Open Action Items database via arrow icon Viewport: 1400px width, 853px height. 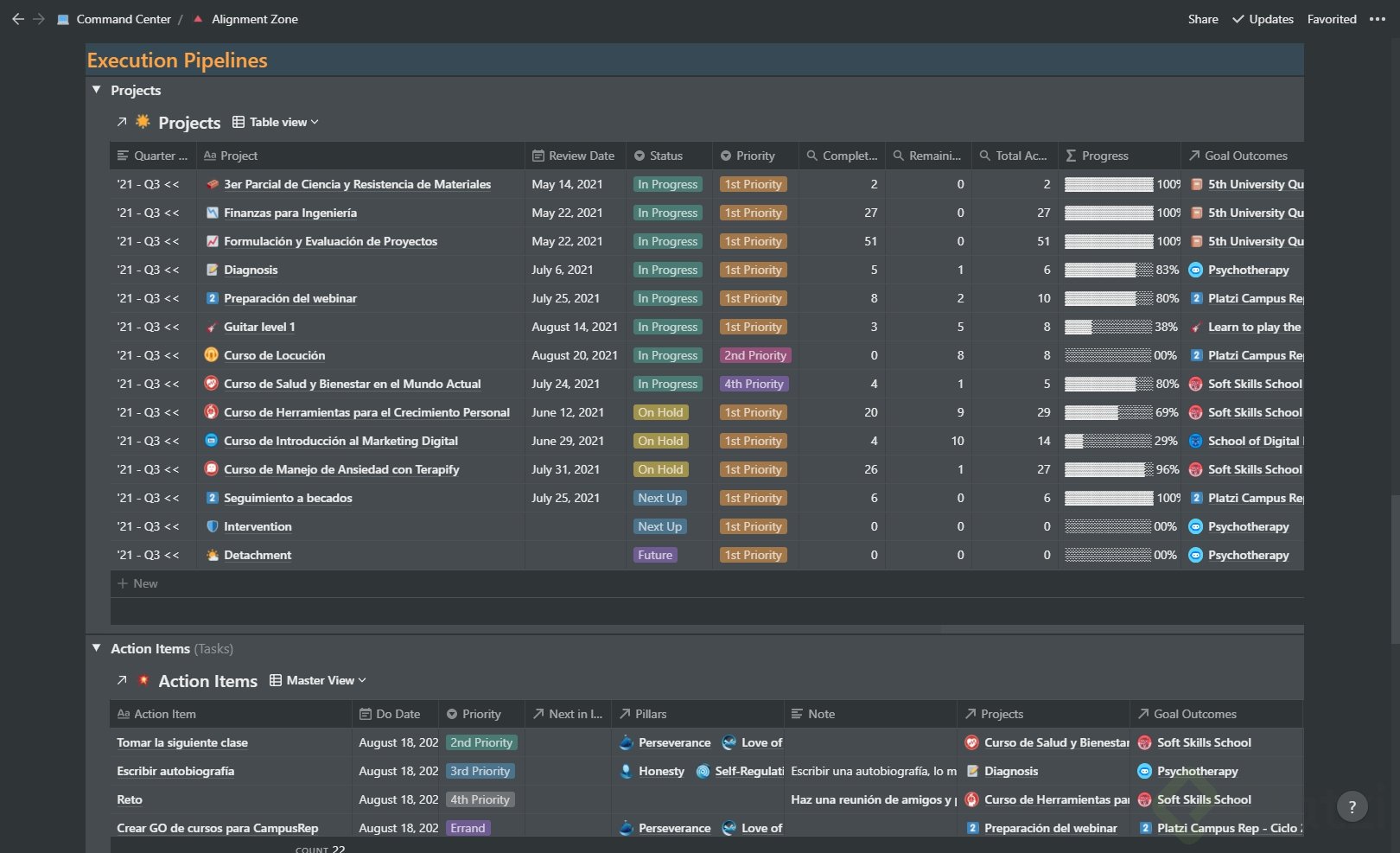coord(122,680)
